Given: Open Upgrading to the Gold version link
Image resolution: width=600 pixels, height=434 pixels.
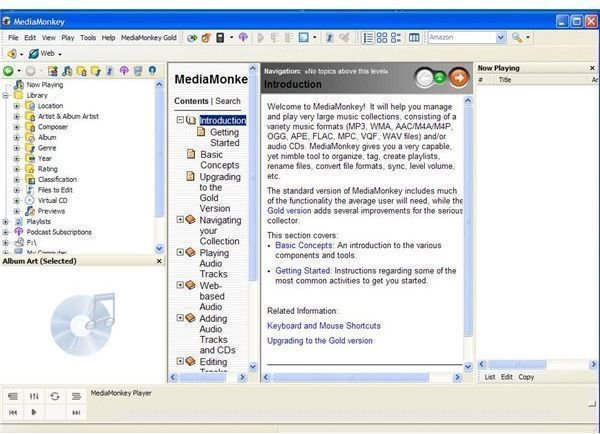Looking at the screenshot, I should 320,341.
